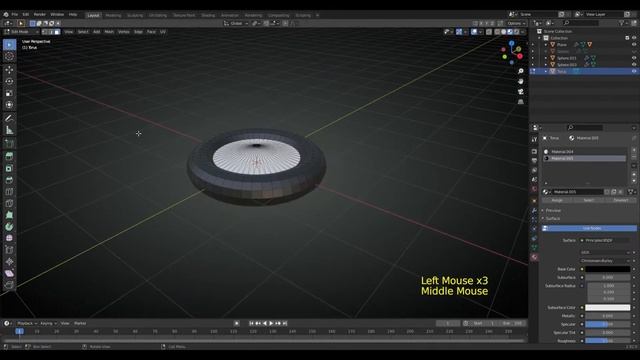The image size is (640, 360).
Task: Select the Smooth tool
Action: pyautogui.click(x=9, y=238)
